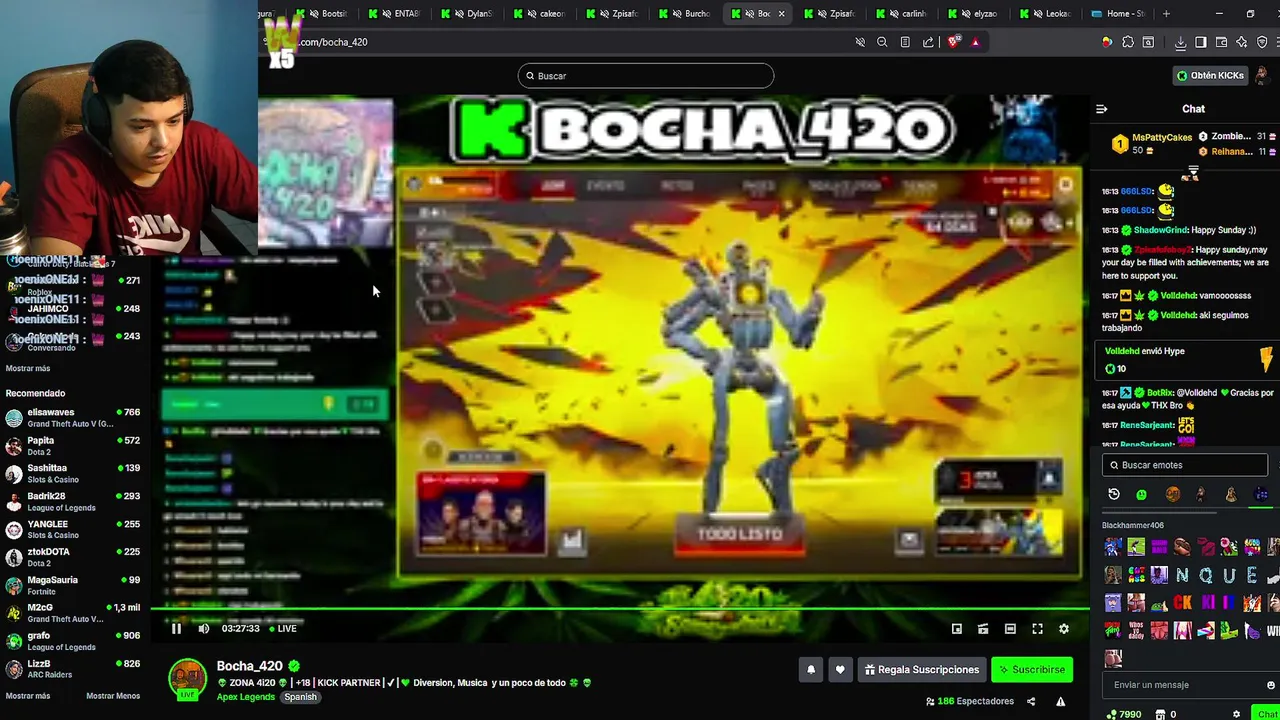Focus the Buscar emotes search box

coord(1185,465)
